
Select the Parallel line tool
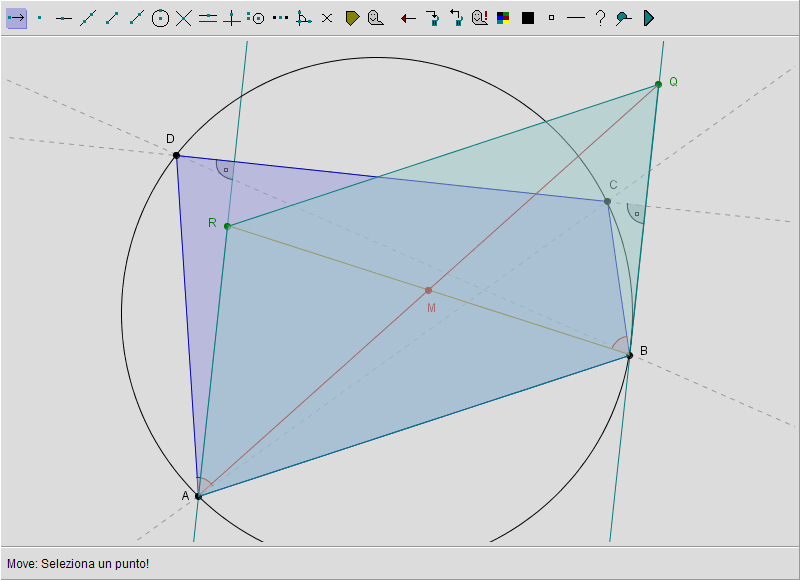208,18
